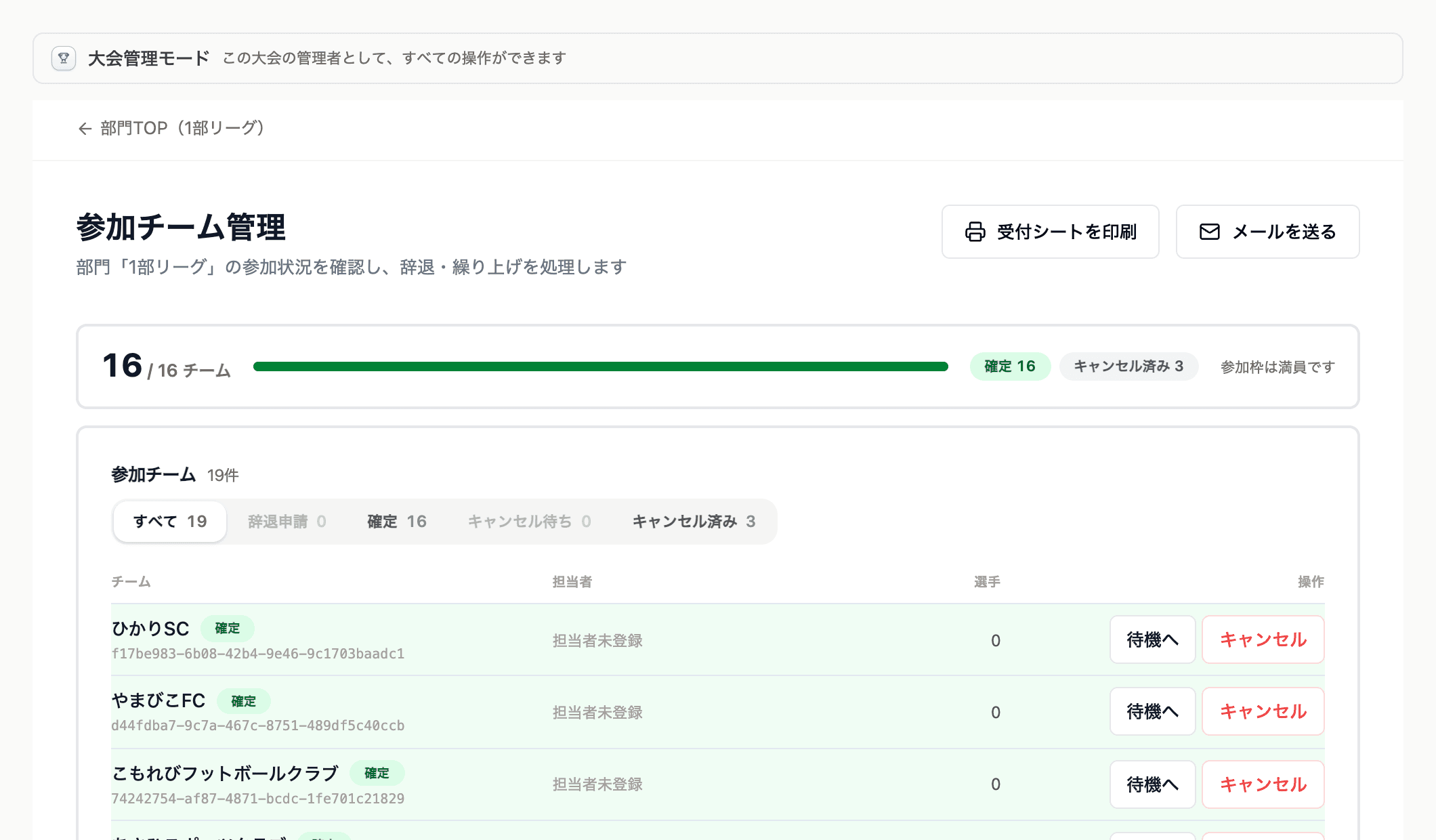Viewport: 1436px width, 840px height.
Task: Click the 参加枠は満員です status text
Action: point(1277,366)
